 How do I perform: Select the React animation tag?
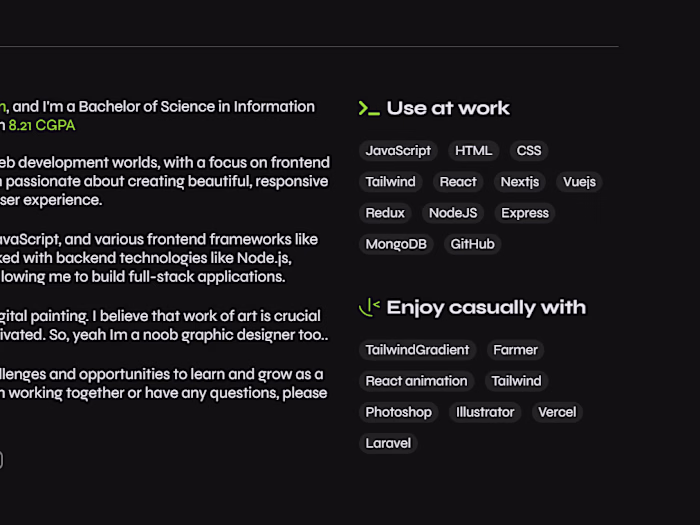click(416, 381)
